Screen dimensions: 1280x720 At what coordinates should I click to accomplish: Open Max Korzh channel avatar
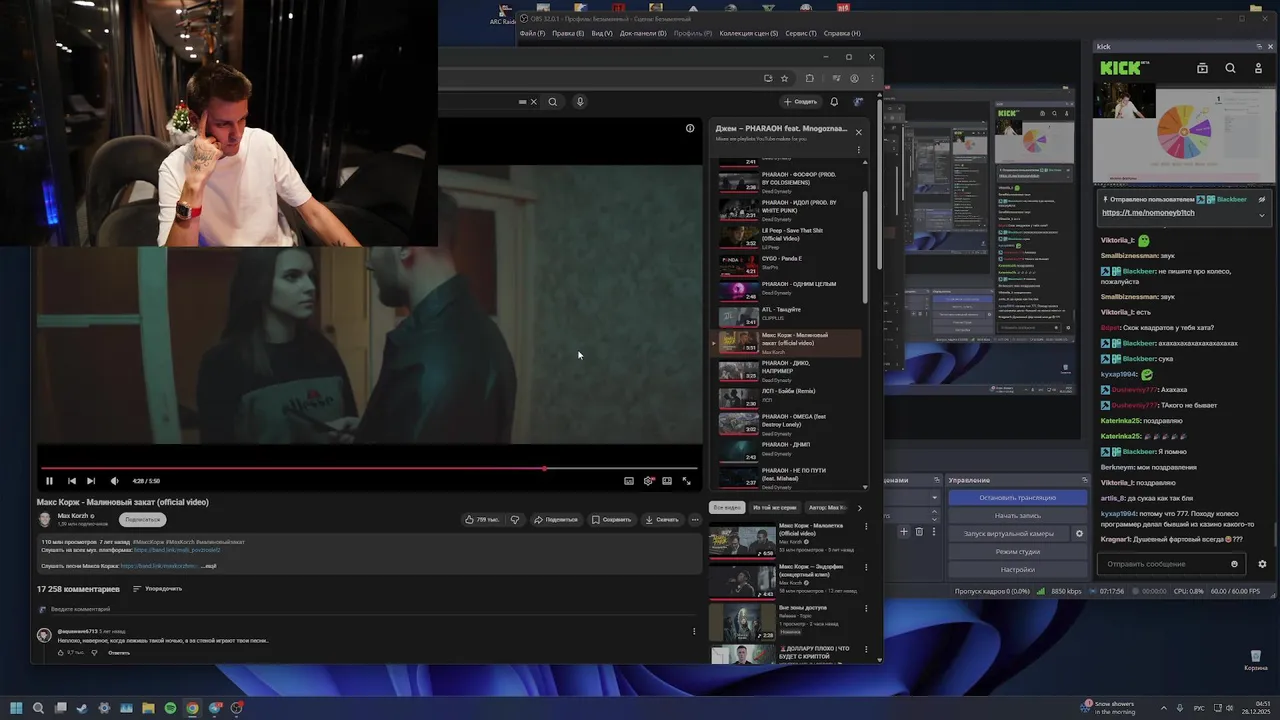coord(44,520)
